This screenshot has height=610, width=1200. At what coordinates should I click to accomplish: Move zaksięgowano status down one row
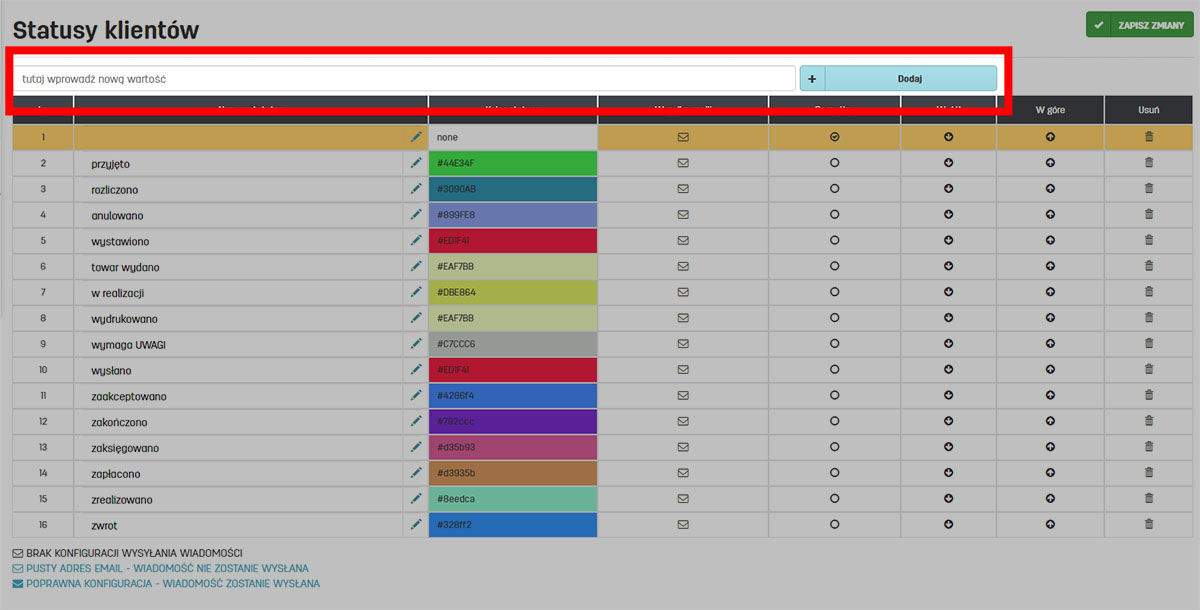click(948, 447)
